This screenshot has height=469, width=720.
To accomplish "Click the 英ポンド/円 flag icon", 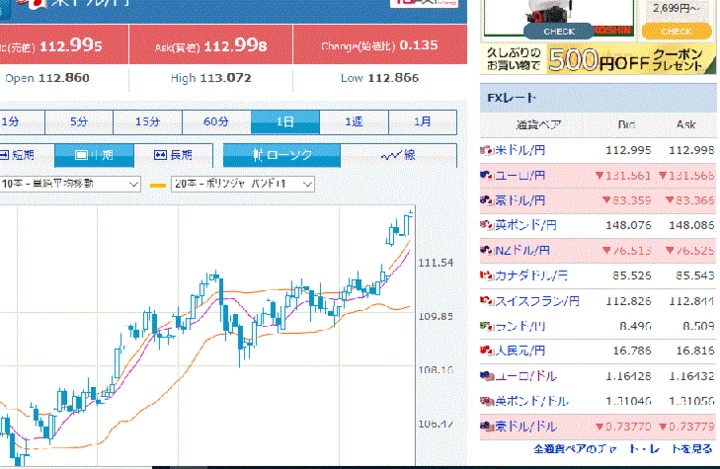I will click(x=487, y=225).
